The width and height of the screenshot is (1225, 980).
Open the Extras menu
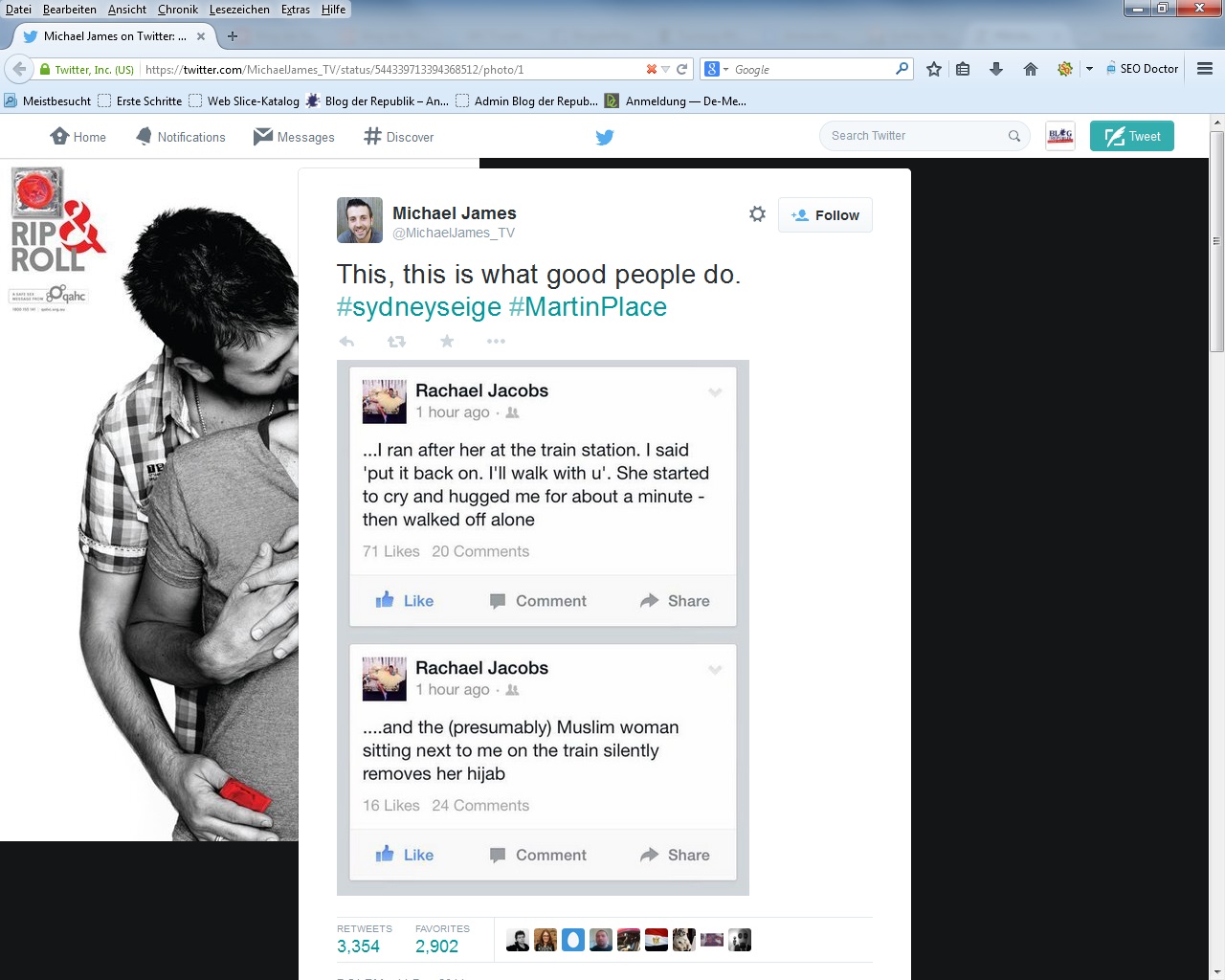[295, 10]
